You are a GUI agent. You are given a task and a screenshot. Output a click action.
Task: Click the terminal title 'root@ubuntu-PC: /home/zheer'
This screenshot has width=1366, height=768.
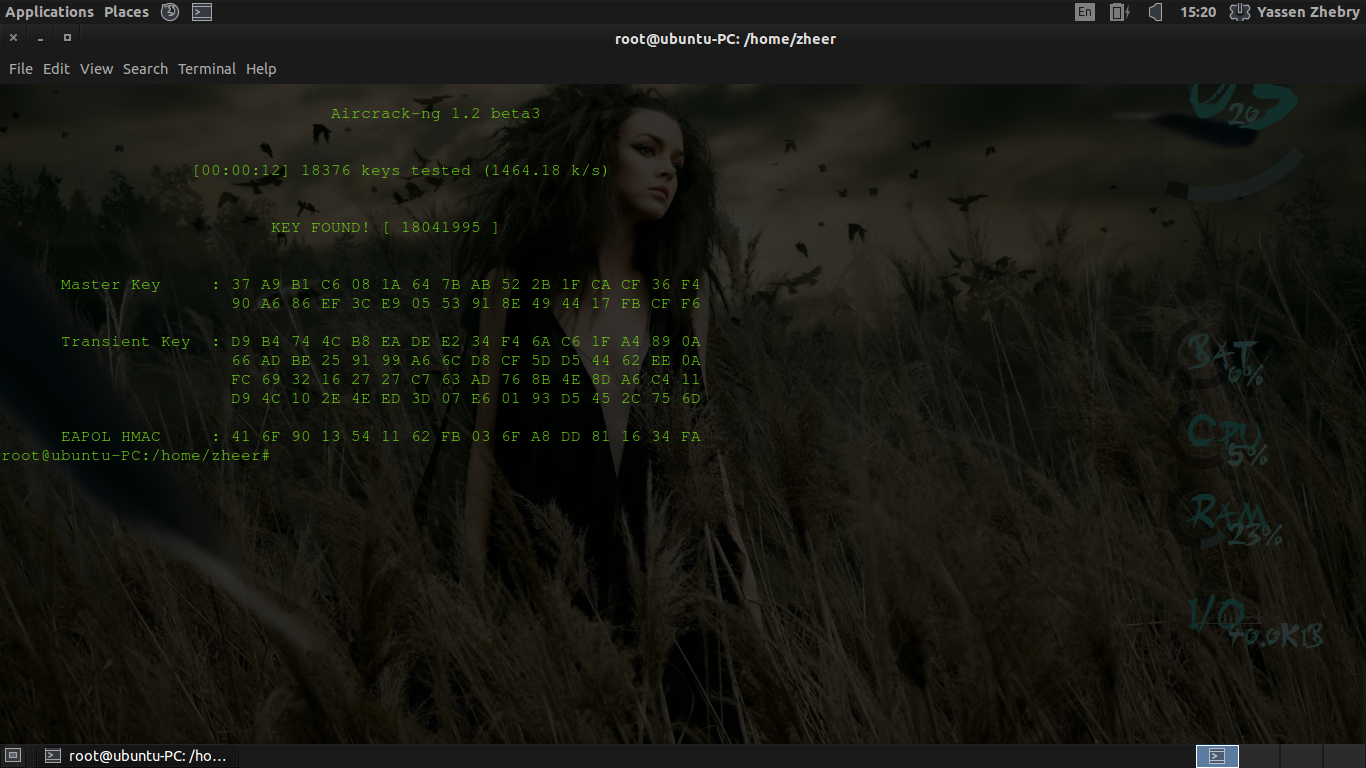(x=725, y=39)
